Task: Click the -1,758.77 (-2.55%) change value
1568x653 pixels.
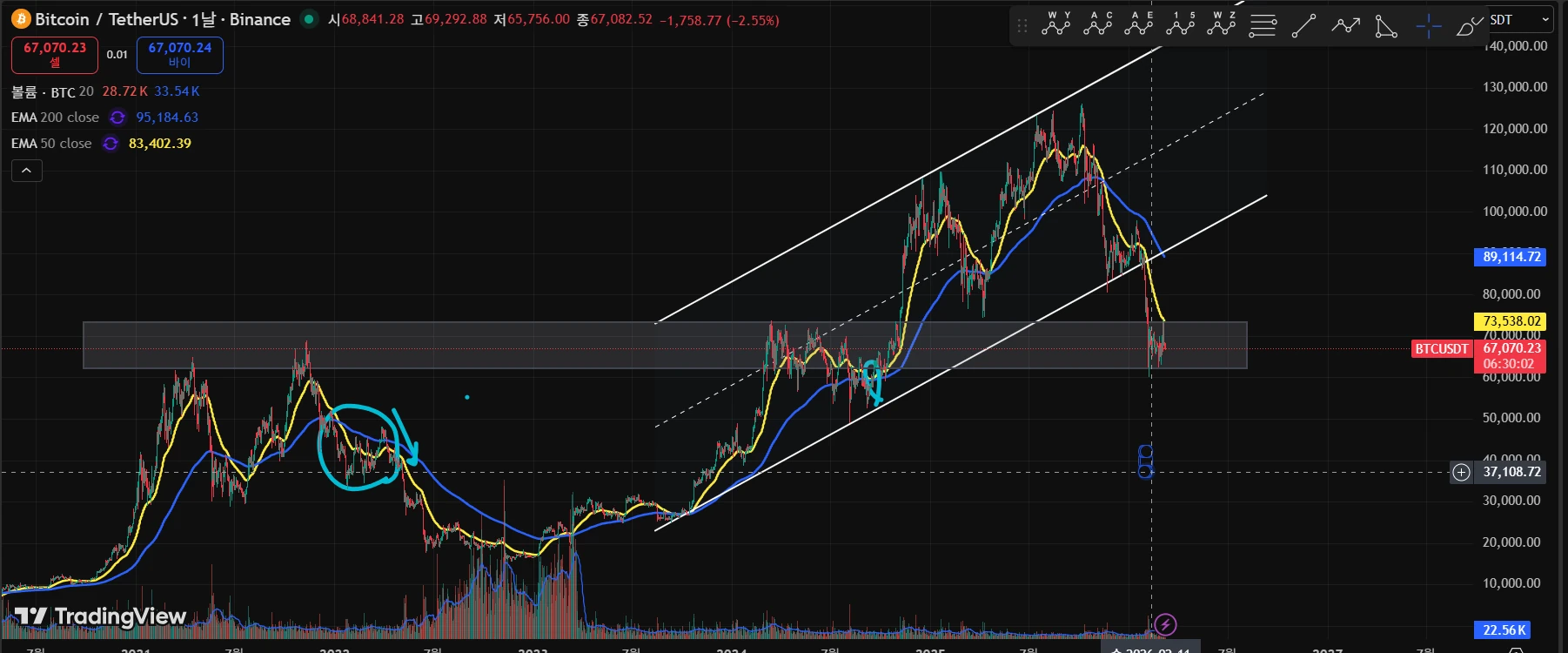Action: pyautogui.click(x=720, y=20)
